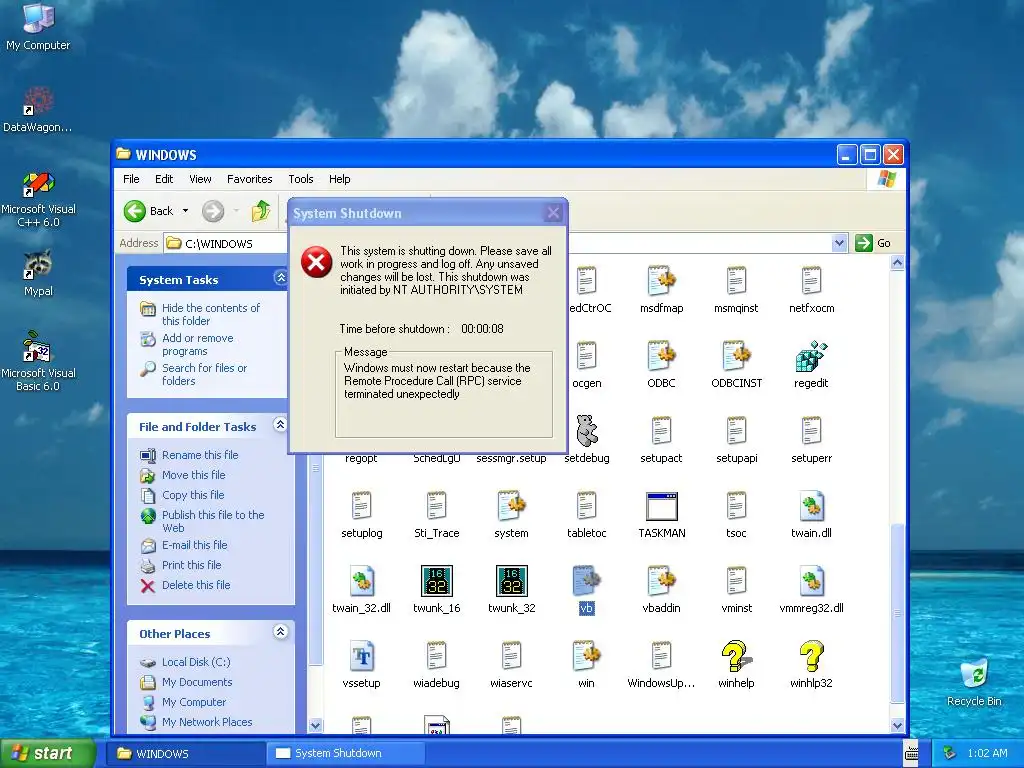
Task: Click left task pane scroll down arrow
Action: coord(315,725)
